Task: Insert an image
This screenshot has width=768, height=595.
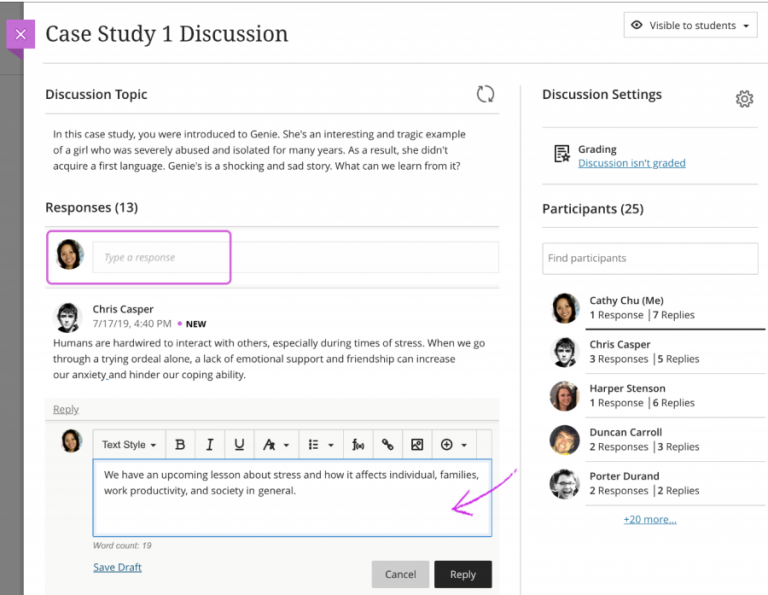Action: [417, 445]
